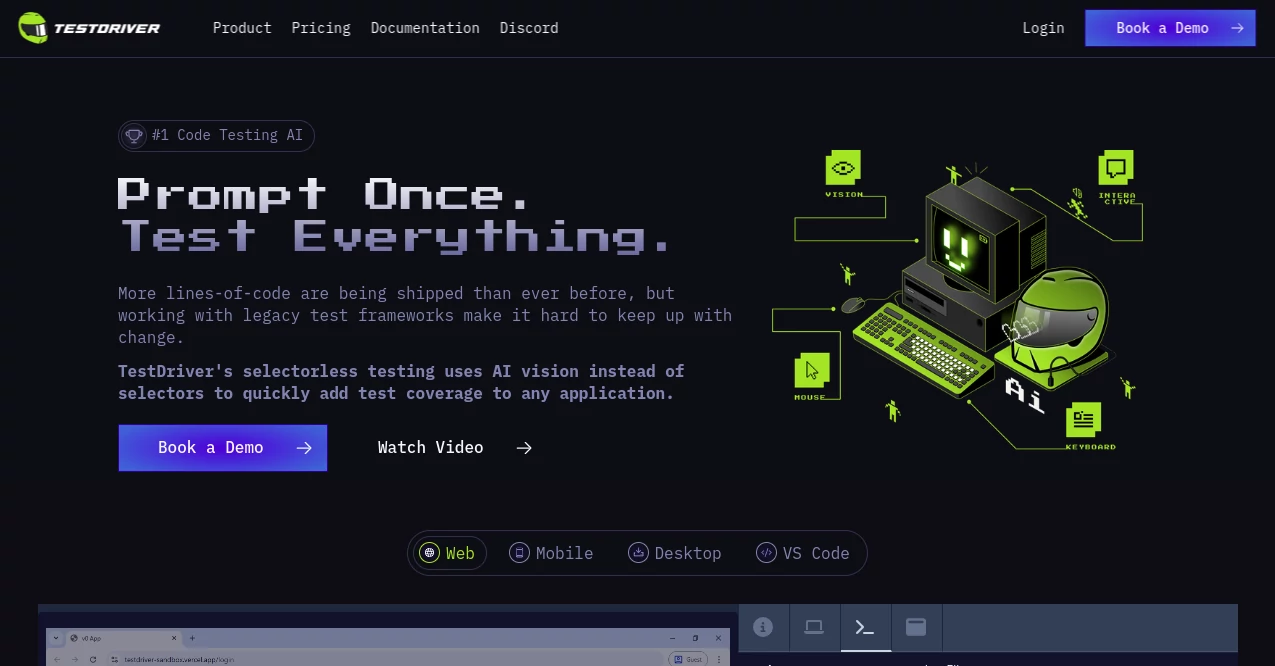This screenshot has width=1275, height=666.
Task: Click the window frame icon in the demo panel
Action: click(x=915, y=627)
